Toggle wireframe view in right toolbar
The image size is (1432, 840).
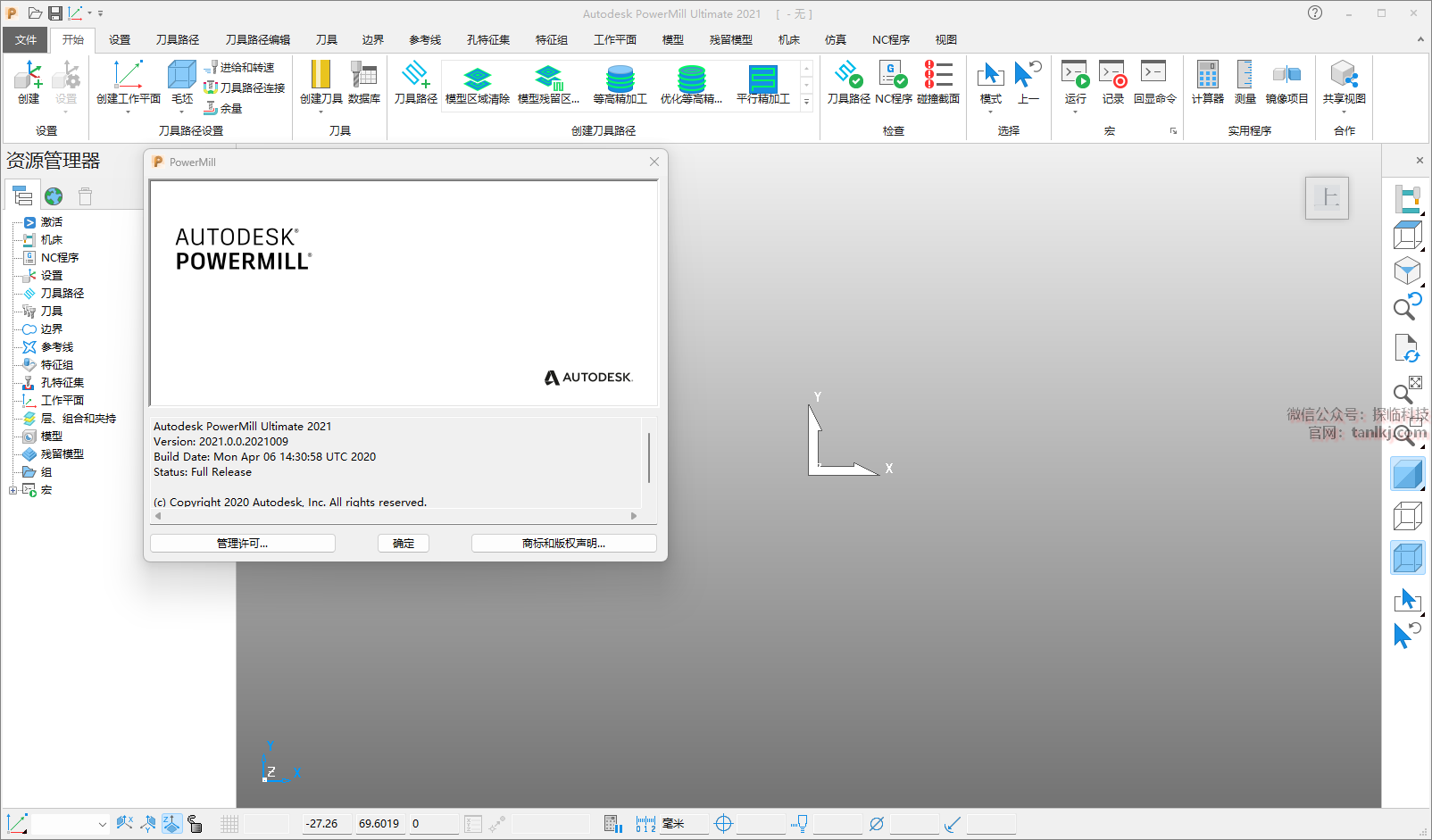coord(1407,516)
